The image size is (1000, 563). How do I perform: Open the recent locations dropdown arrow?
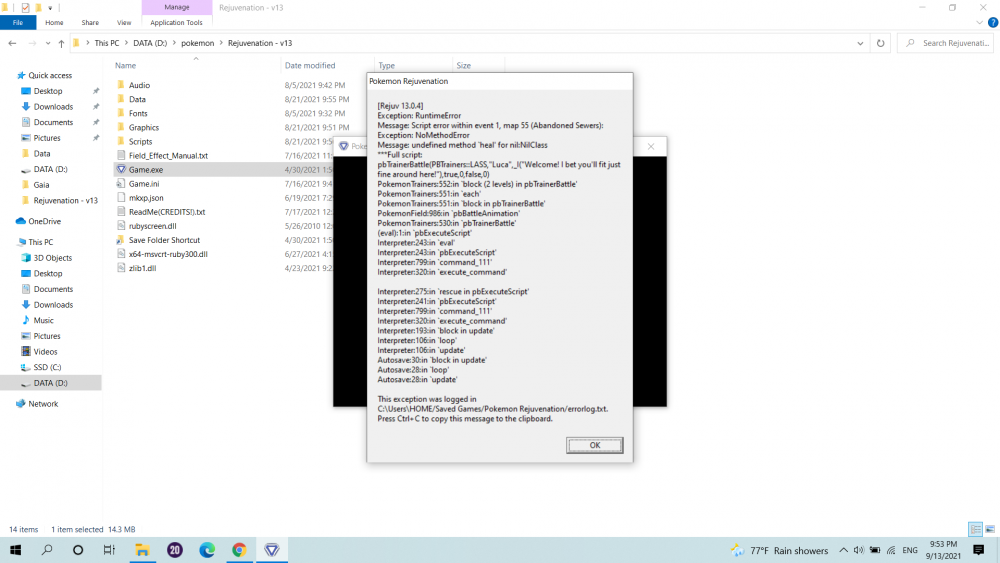tap(48, 43)
